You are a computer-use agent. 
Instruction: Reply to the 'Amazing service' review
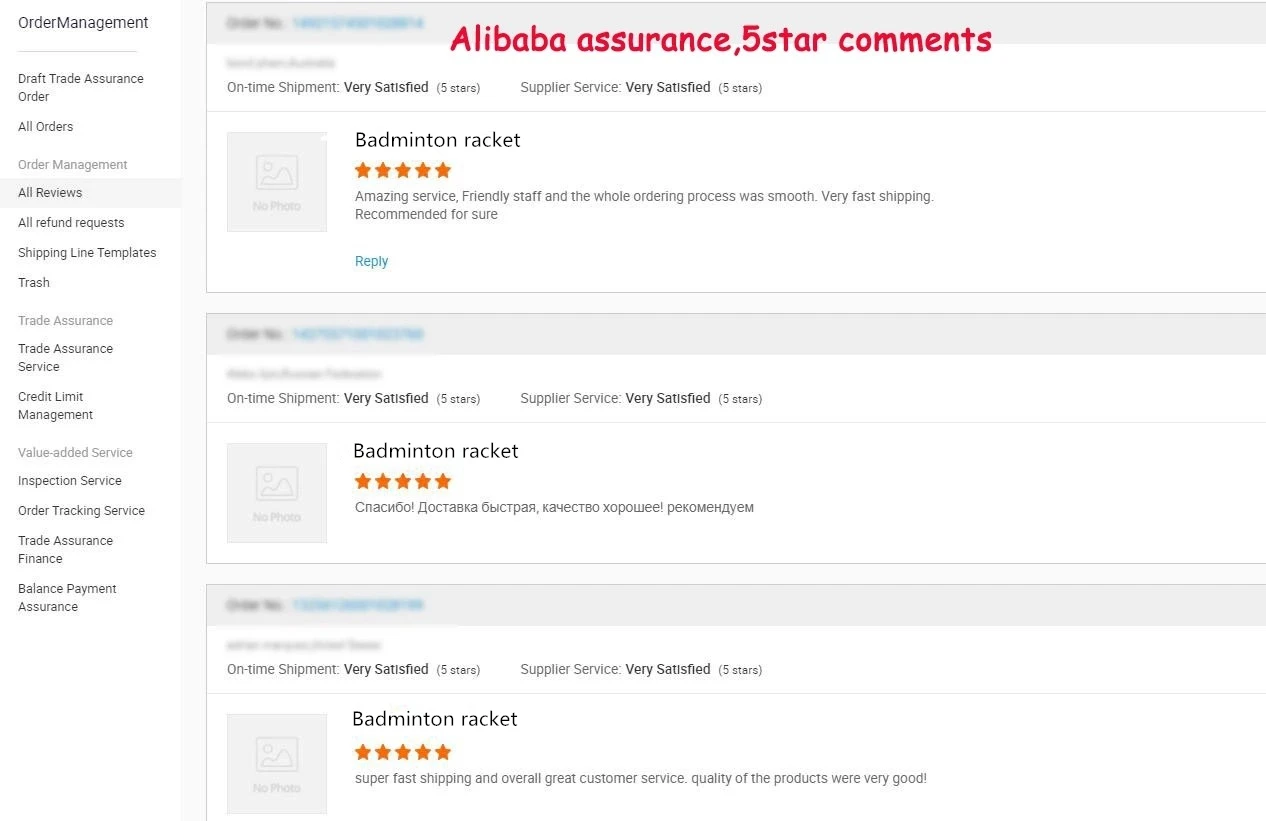coord(371,261)
